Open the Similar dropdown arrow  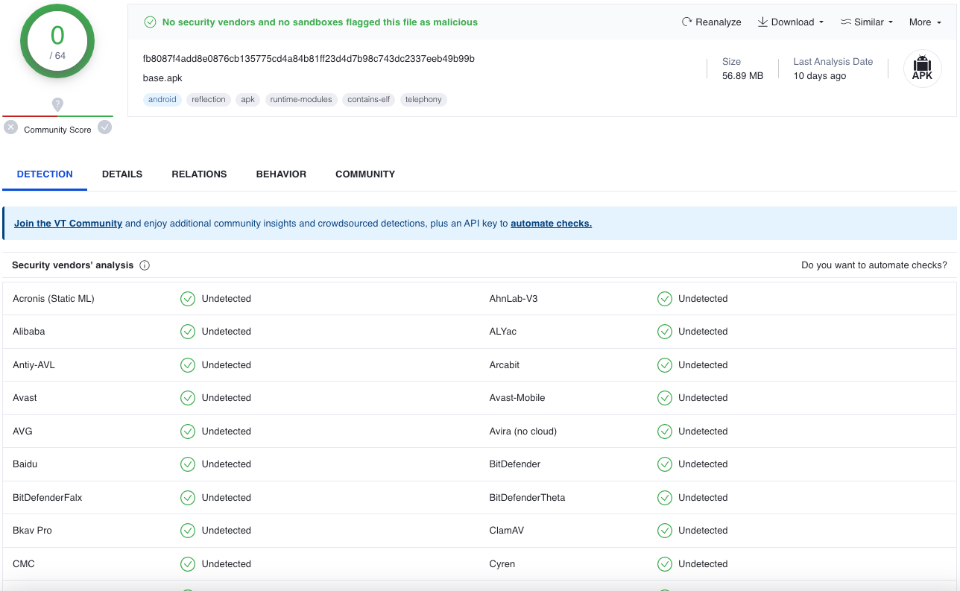coord(891,23)
